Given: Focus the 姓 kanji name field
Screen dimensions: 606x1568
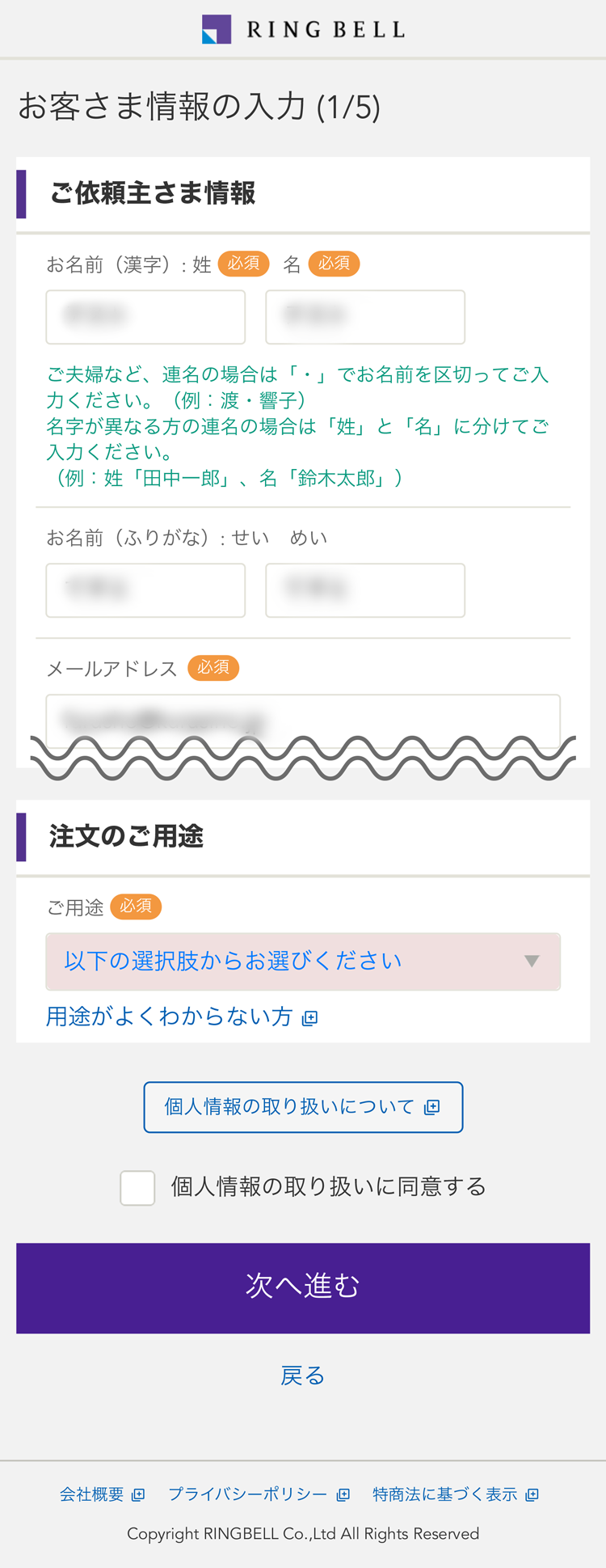Looking at the screenshot, I should click(x=145, y=317).
